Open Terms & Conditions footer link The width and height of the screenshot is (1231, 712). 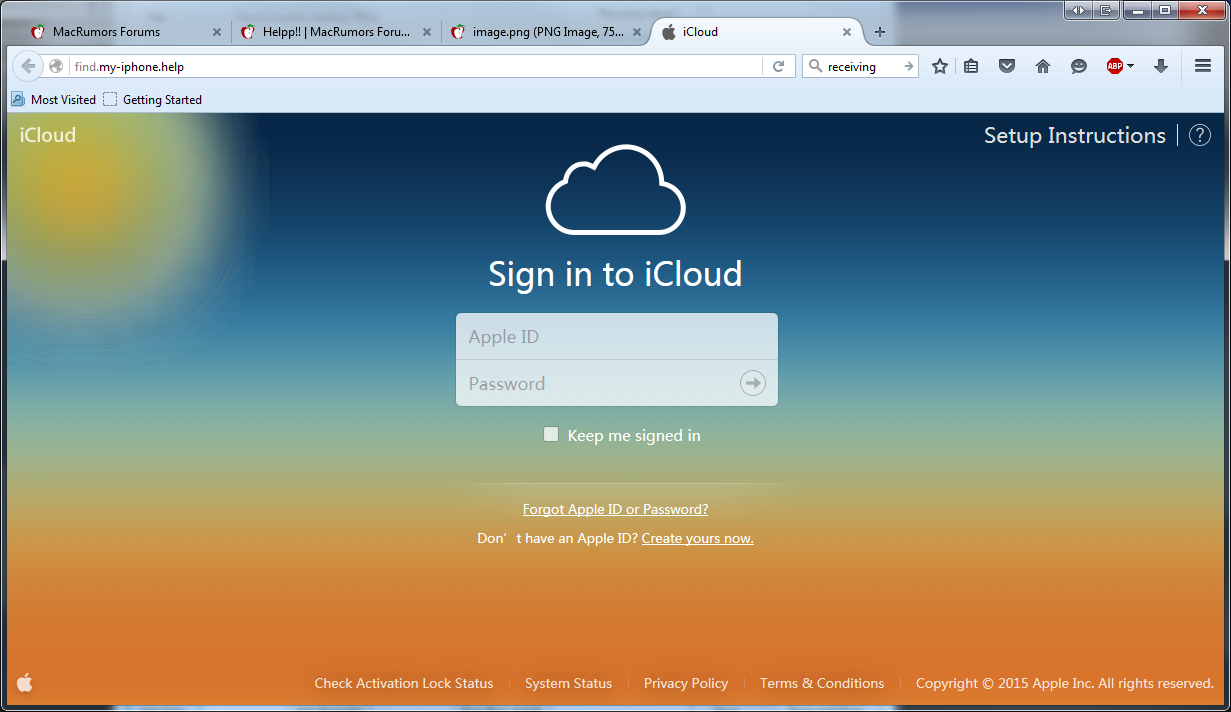pyautogui.click(x=822, y=683)
